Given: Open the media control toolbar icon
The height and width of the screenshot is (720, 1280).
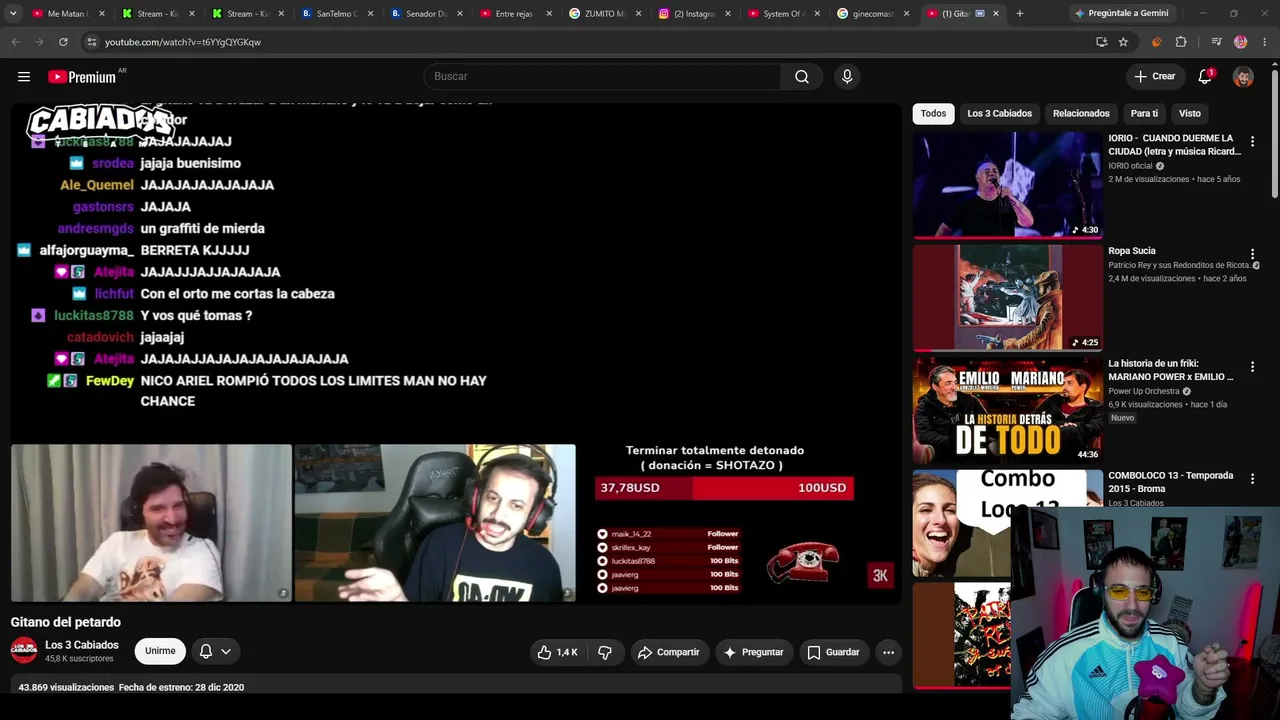Looking at the screenshot, I should click(x=1216, y=42).
